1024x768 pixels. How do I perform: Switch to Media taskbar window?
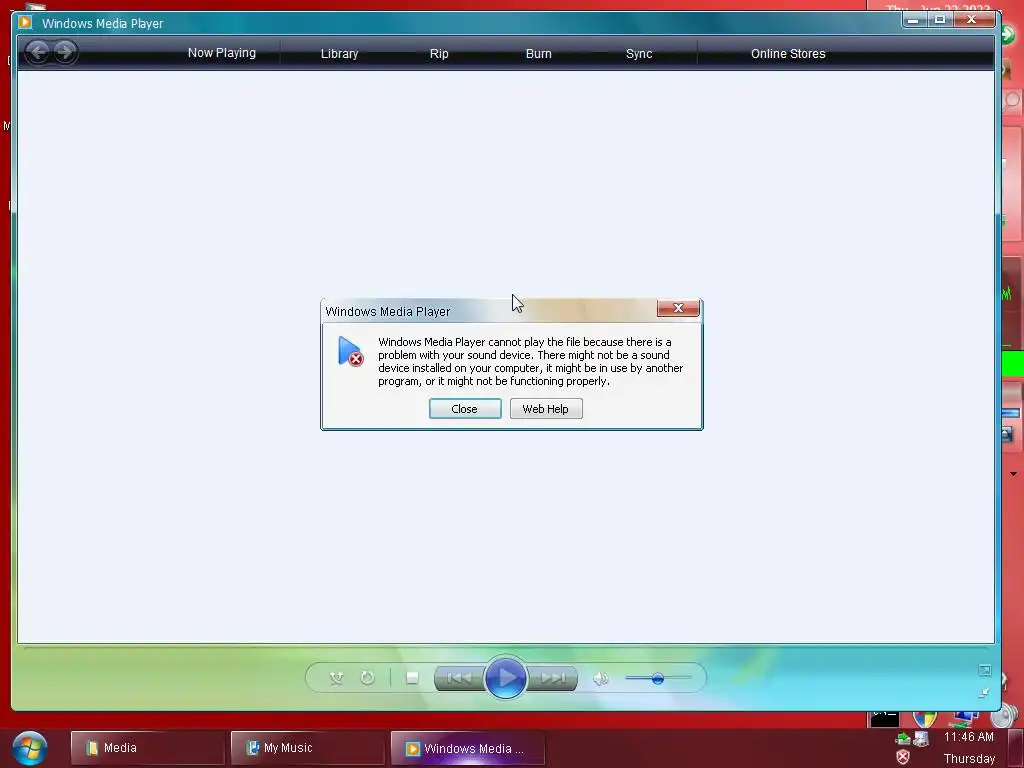pyautogui.click(x=147, y=748)
